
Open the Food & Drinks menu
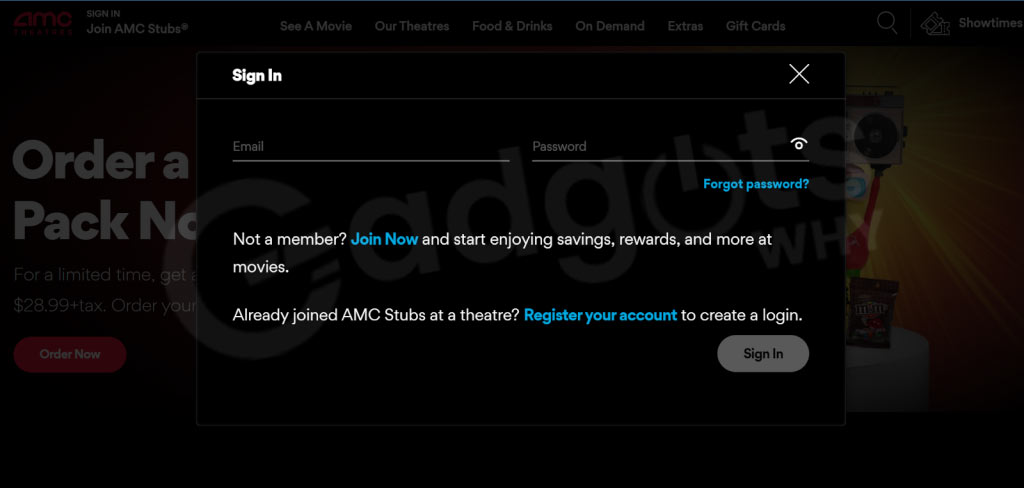coord(512,26)
